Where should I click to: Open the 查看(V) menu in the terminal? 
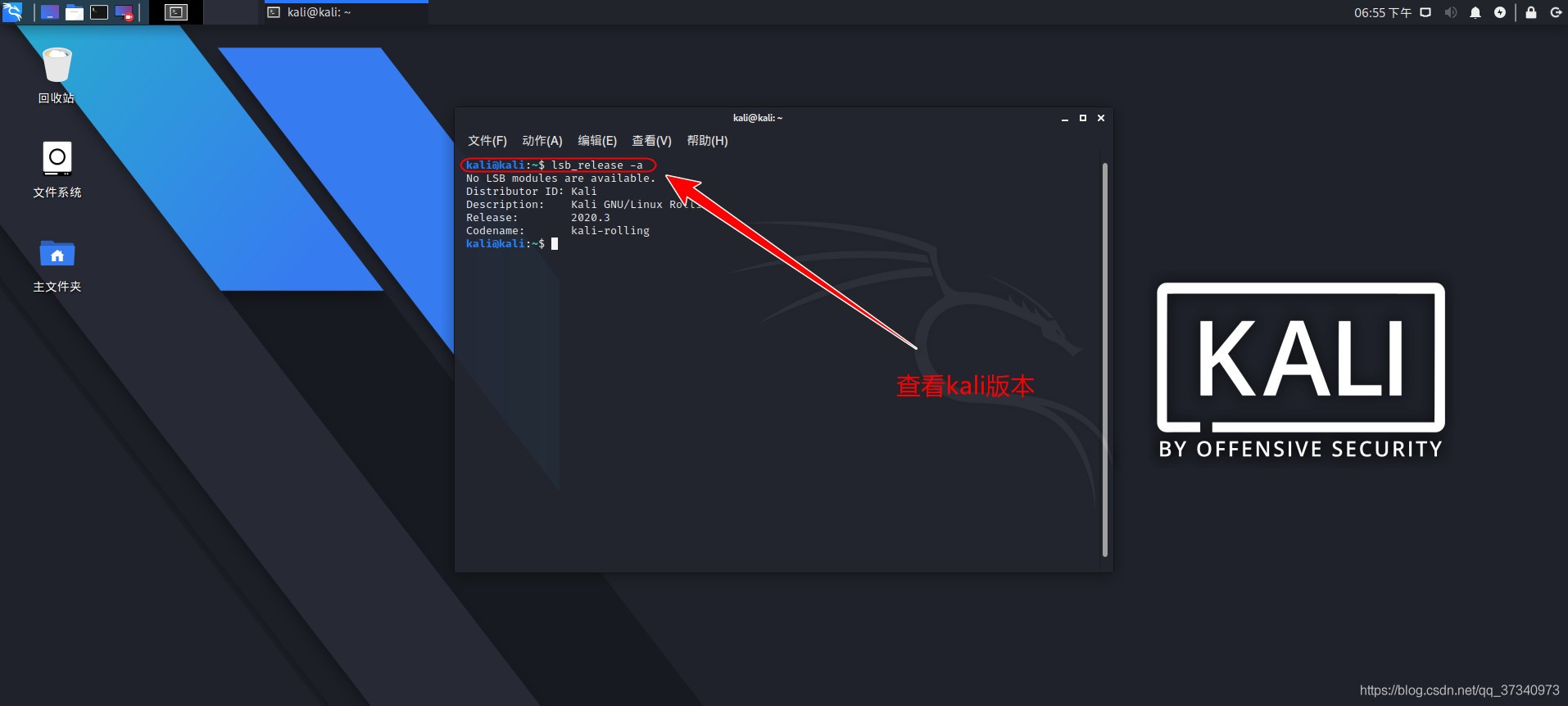tap(651, 141)
